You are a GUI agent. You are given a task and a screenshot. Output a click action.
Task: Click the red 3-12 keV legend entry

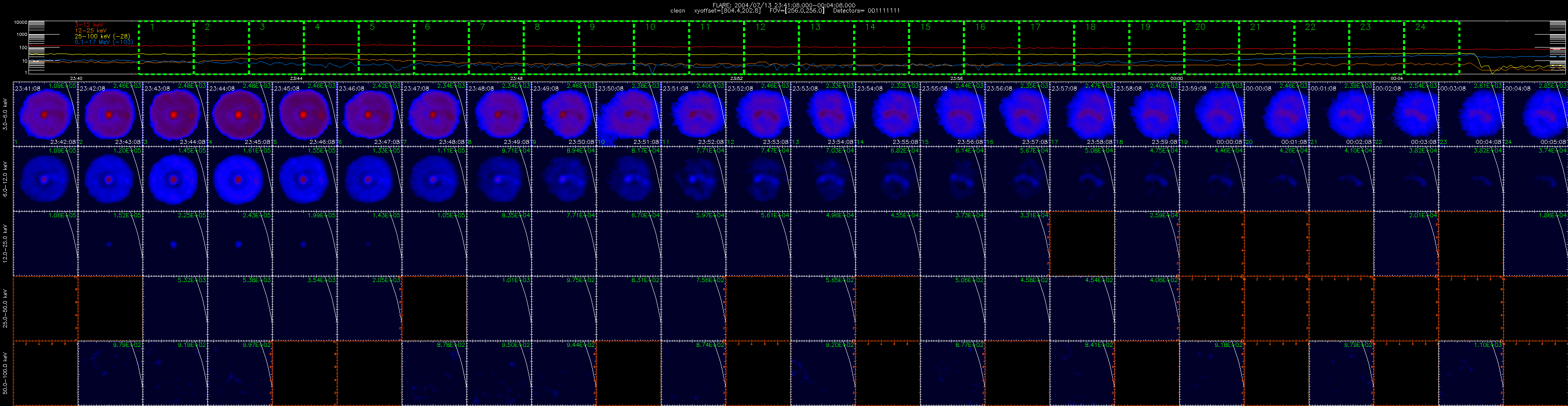89,25
